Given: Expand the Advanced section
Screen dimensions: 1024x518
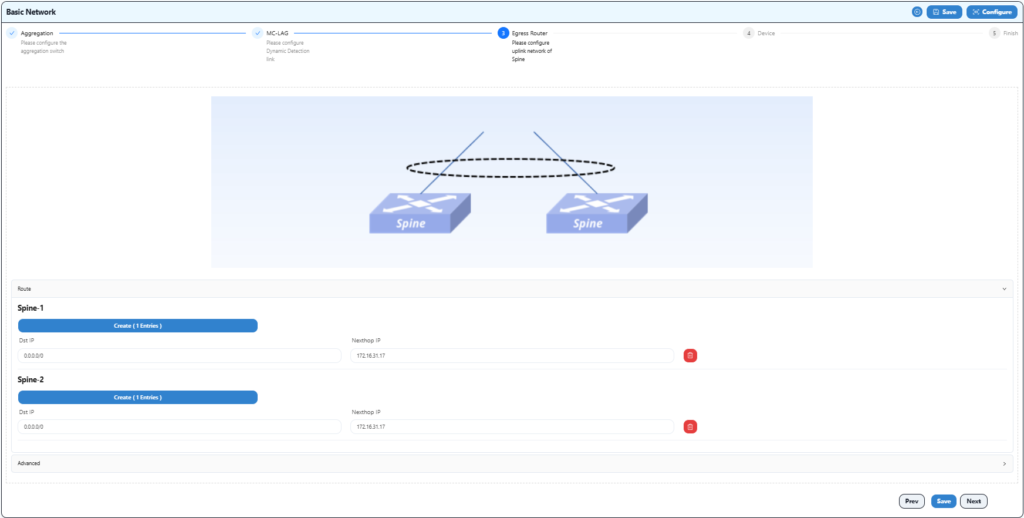Looking at the screenshot, I should [1003, 464].
